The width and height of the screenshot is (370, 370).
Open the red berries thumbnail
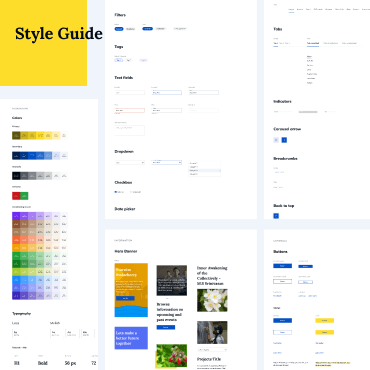point(172,356)
